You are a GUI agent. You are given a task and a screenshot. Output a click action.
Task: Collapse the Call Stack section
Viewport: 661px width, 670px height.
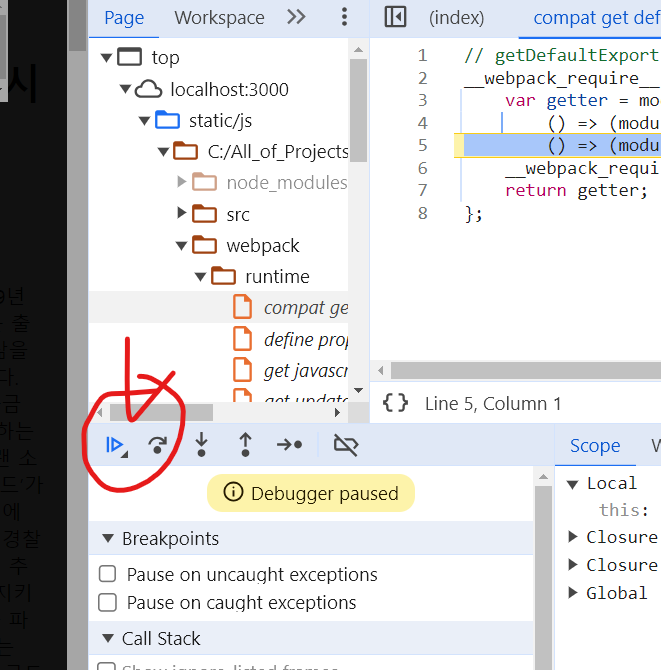point(108,638)
